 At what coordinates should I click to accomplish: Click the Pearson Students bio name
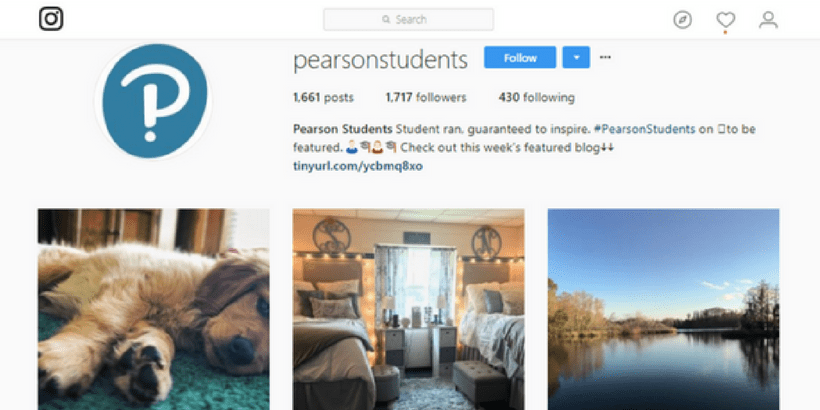tap(343, 129)
